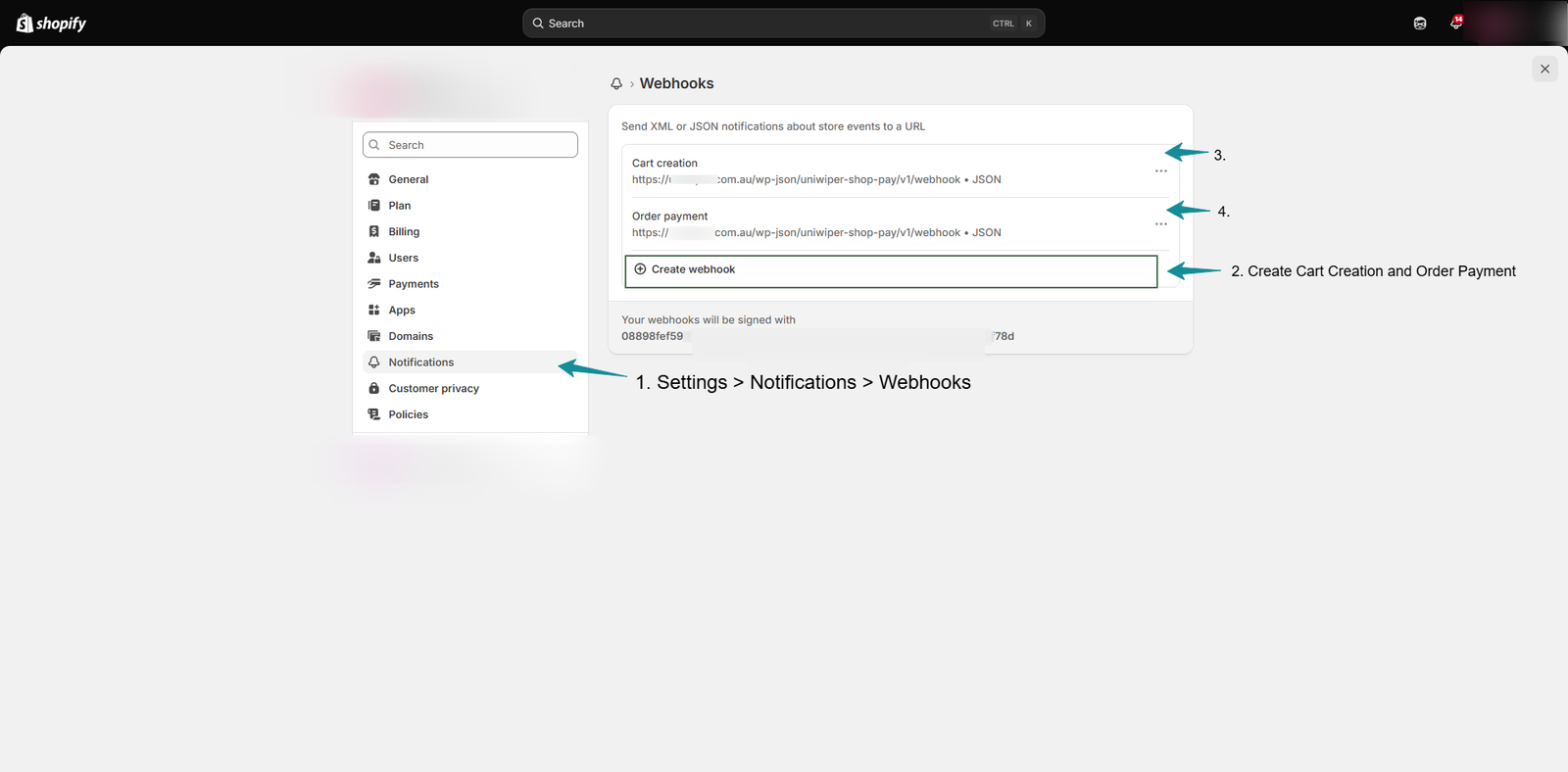Click the Customer privacy lock icon
Image resolution: width=1568 pixels, height=772 pixels.
[373, 389]
